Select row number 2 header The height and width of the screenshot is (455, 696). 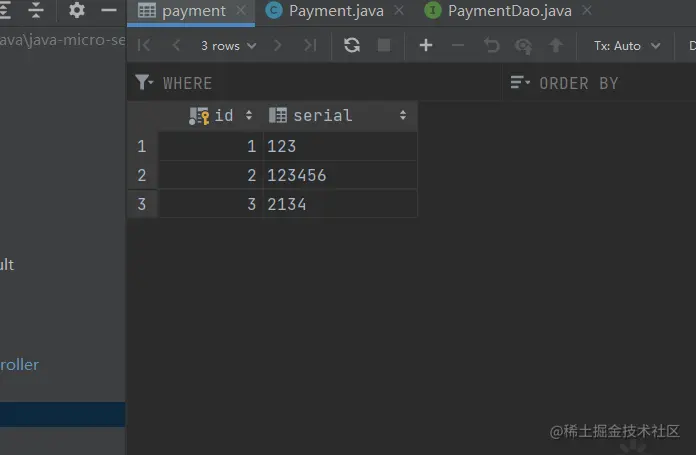[142, 175]
